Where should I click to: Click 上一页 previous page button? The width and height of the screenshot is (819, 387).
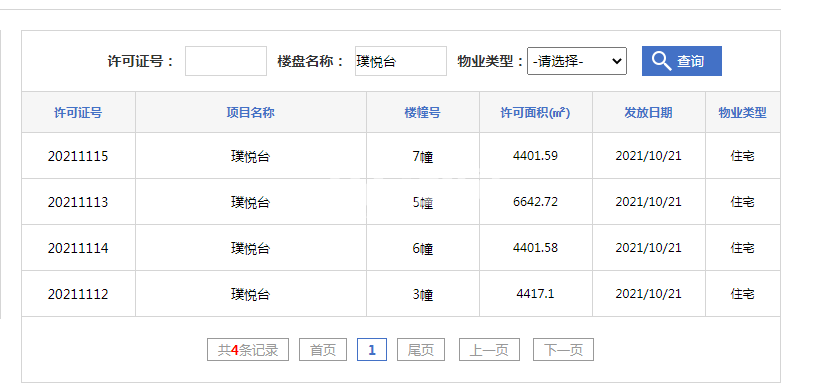(489, 350)
